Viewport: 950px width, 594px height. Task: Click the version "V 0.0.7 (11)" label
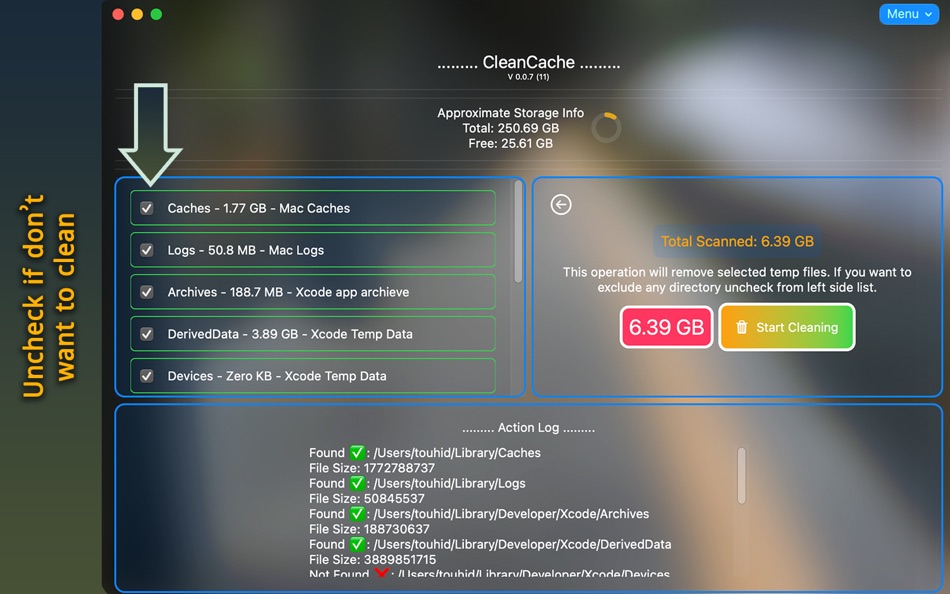528,77
